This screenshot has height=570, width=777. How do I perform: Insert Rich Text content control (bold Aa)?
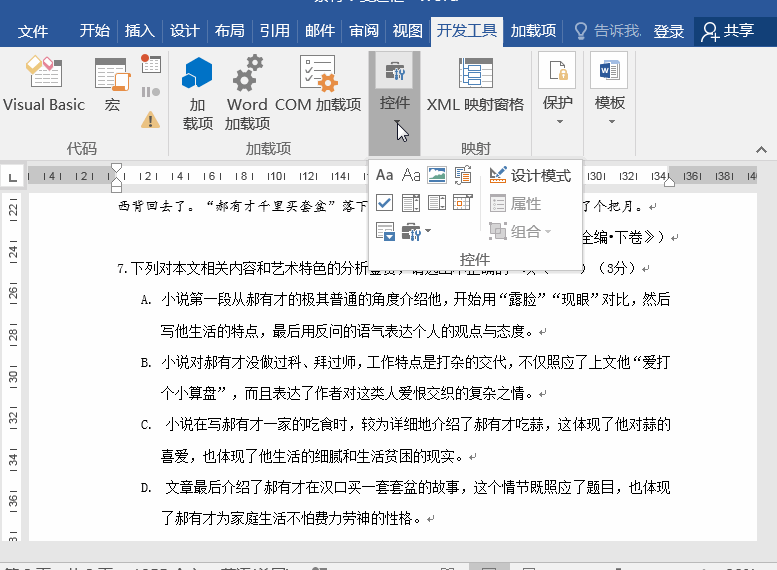point(385,175)
